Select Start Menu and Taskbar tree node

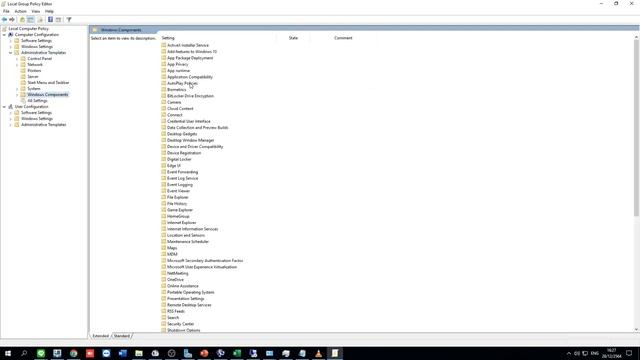click(x=48, y=82)
